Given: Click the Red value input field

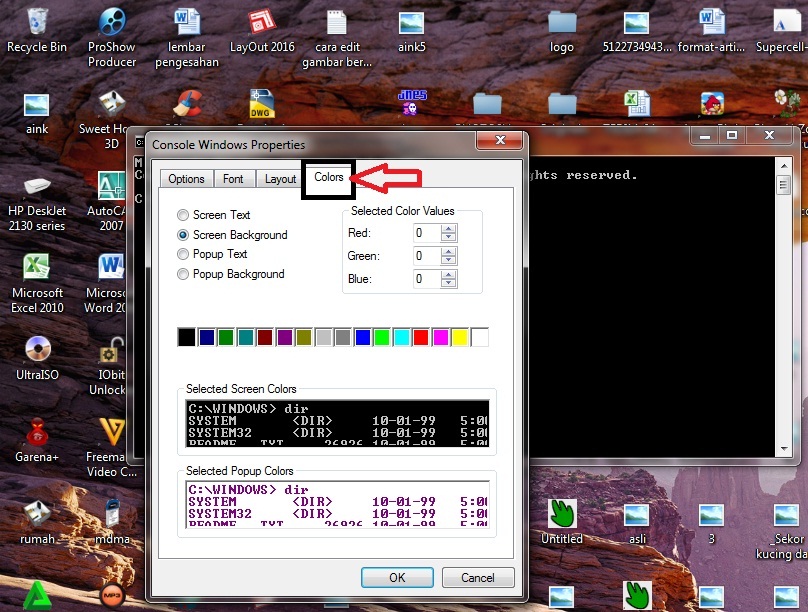Looking at the screenshot, I should pyautogui.click(x=425, y=233).
